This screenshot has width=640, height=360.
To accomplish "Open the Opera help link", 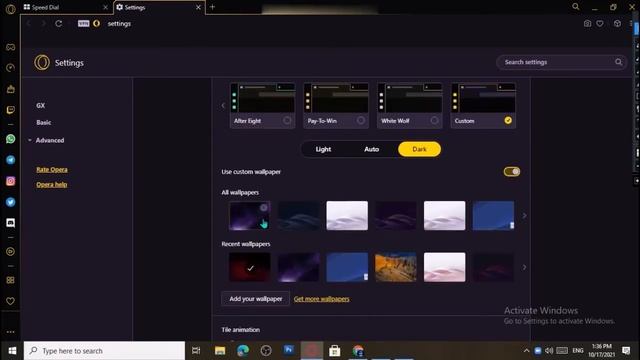I will [x=52, y=184].
